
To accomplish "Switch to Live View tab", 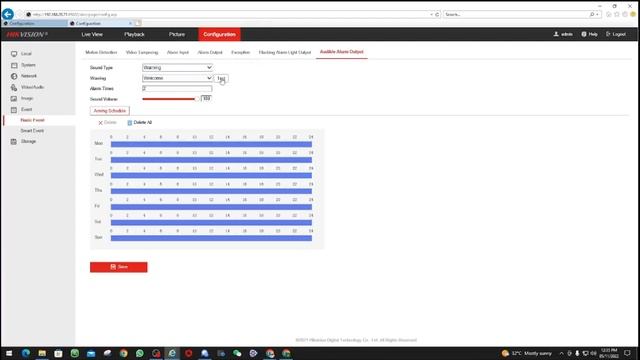I will tap(92, 35).
